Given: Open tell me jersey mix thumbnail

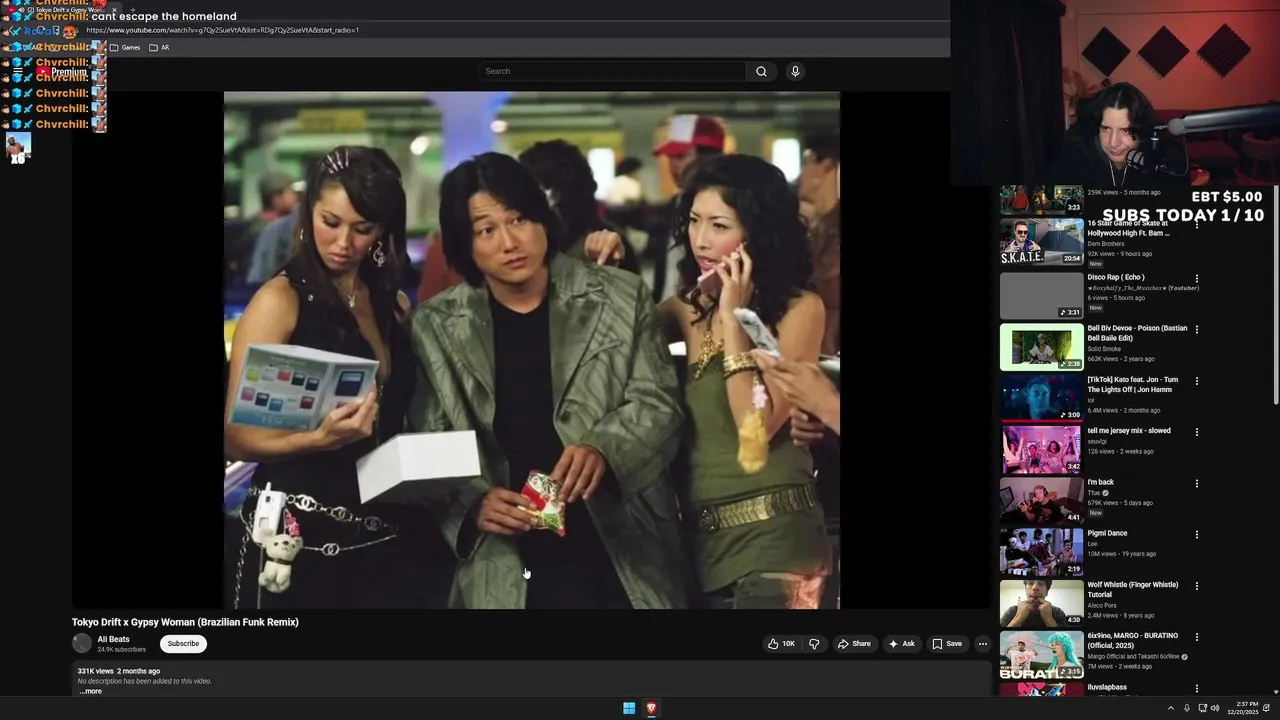Looking at the screenshot, I should (1041, 449).
